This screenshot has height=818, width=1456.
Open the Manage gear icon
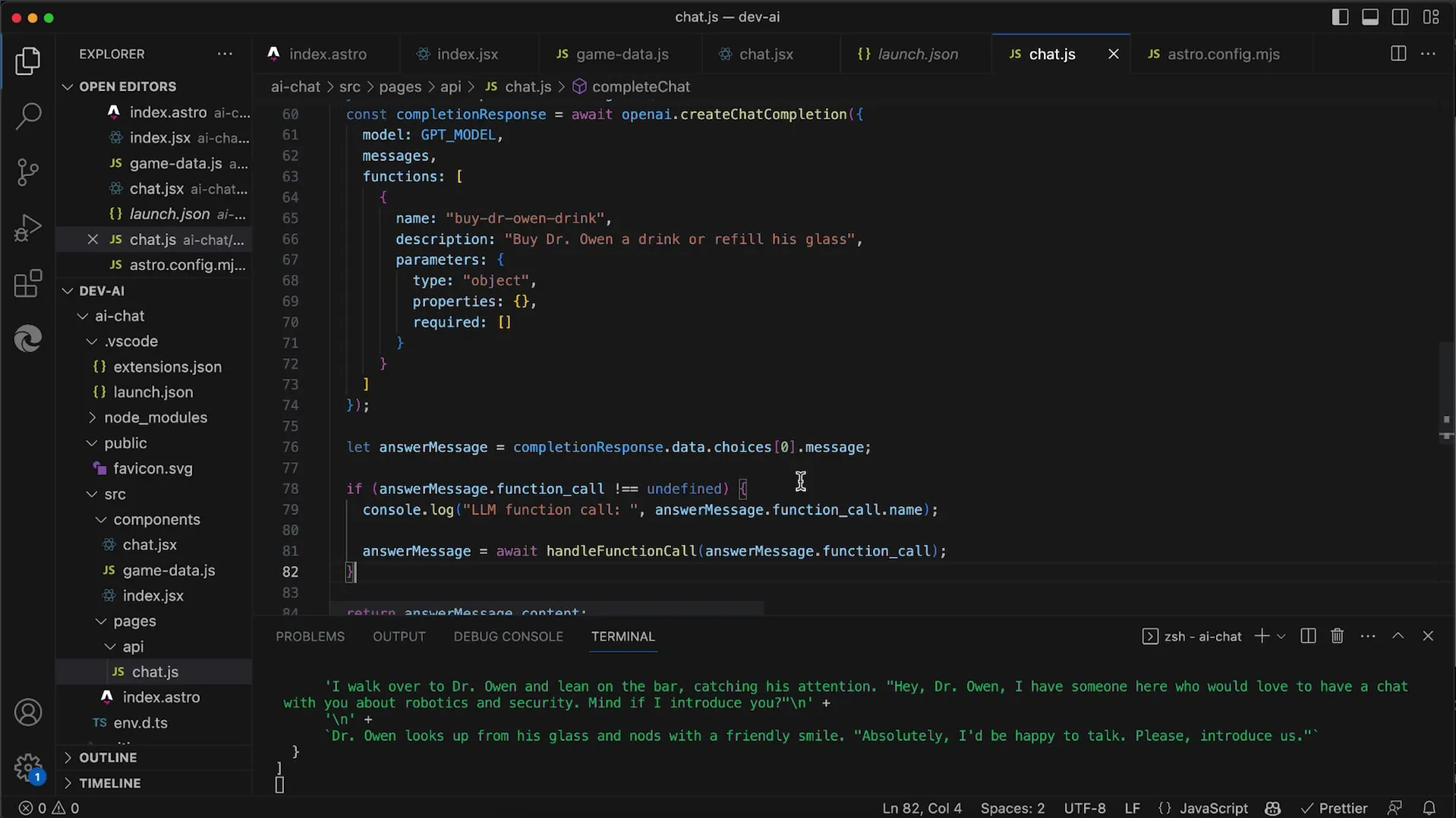[28, 767]
